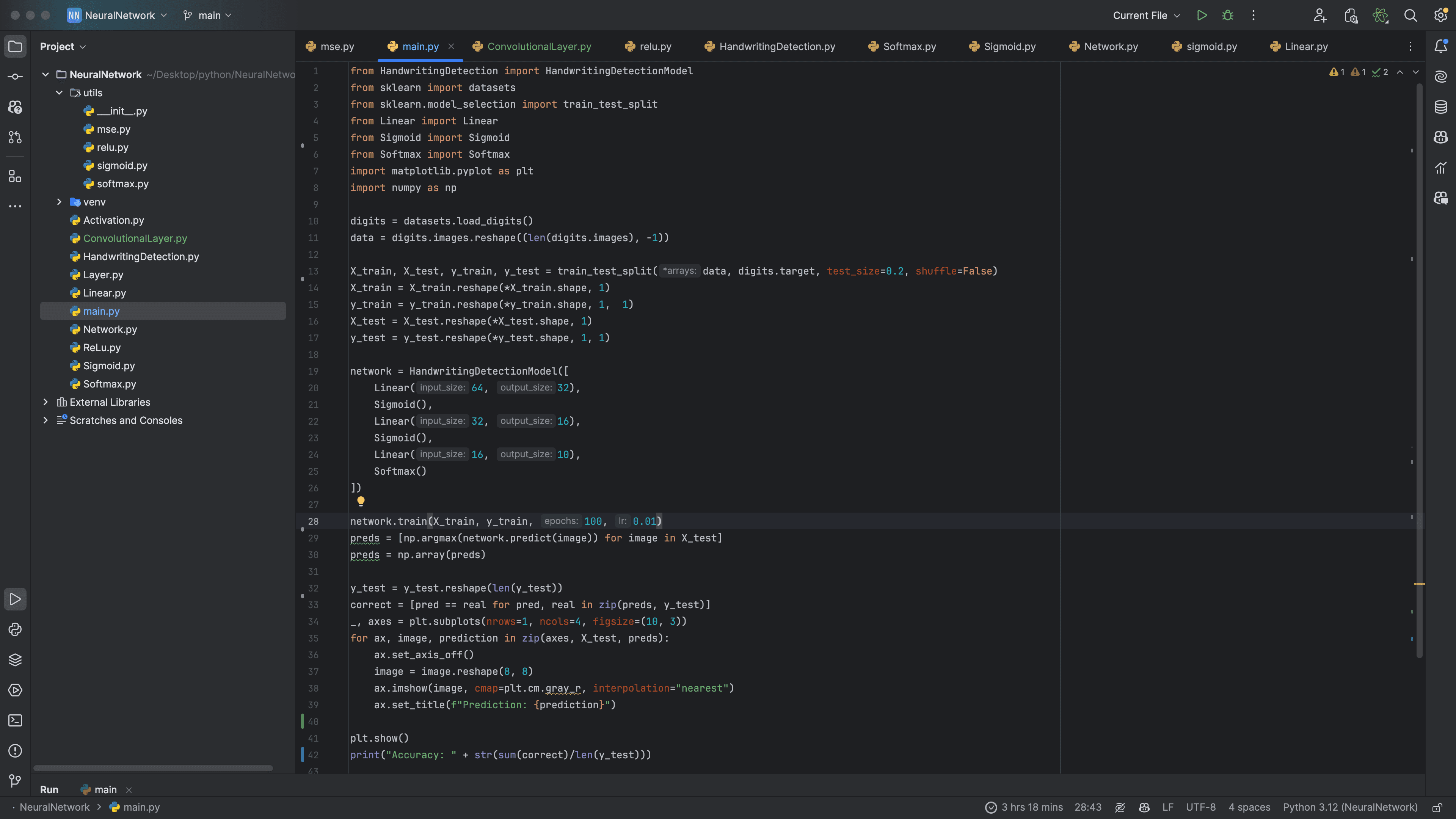The image size is (1456, 819).
Task: Open the Copilot status bar icon
Action: pyautogui.click(x=1144, y=807)
